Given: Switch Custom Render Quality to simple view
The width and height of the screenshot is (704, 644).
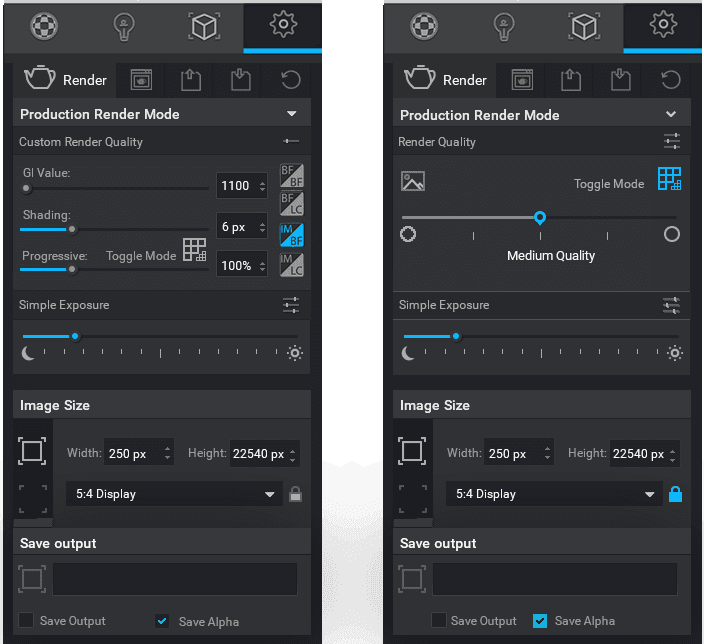Looking at the screenshot, I should point(291,141).
